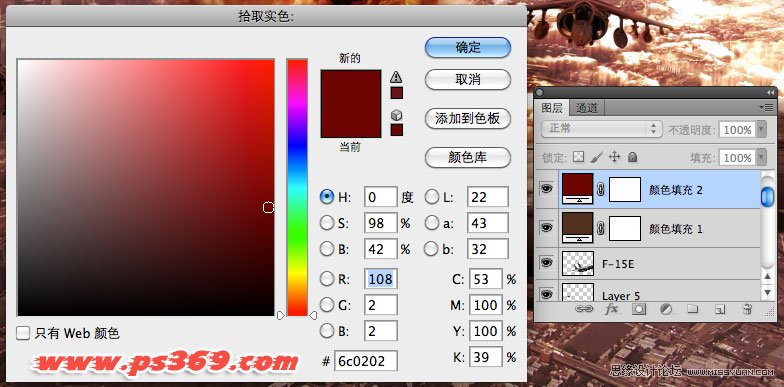
Task: Switch to the 图层 tab
Action: [552, 108]
